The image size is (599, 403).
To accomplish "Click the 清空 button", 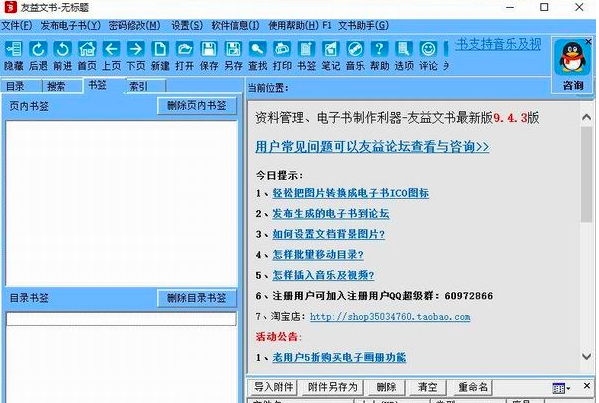I will coord(427,387).
